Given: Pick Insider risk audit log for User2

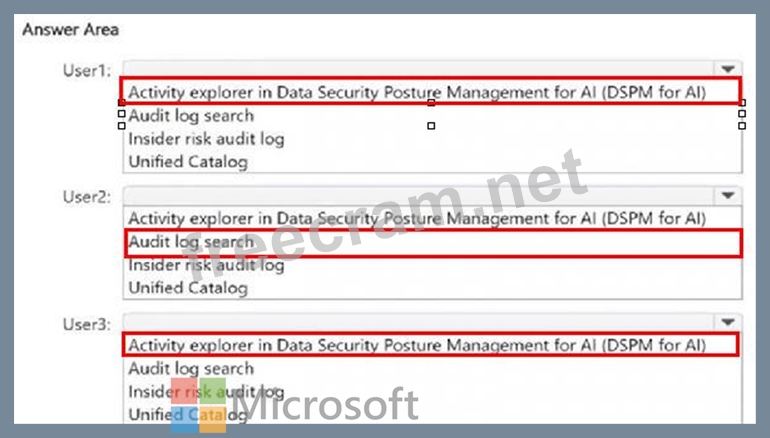Looking at the screenshot, I should [206, 265].
